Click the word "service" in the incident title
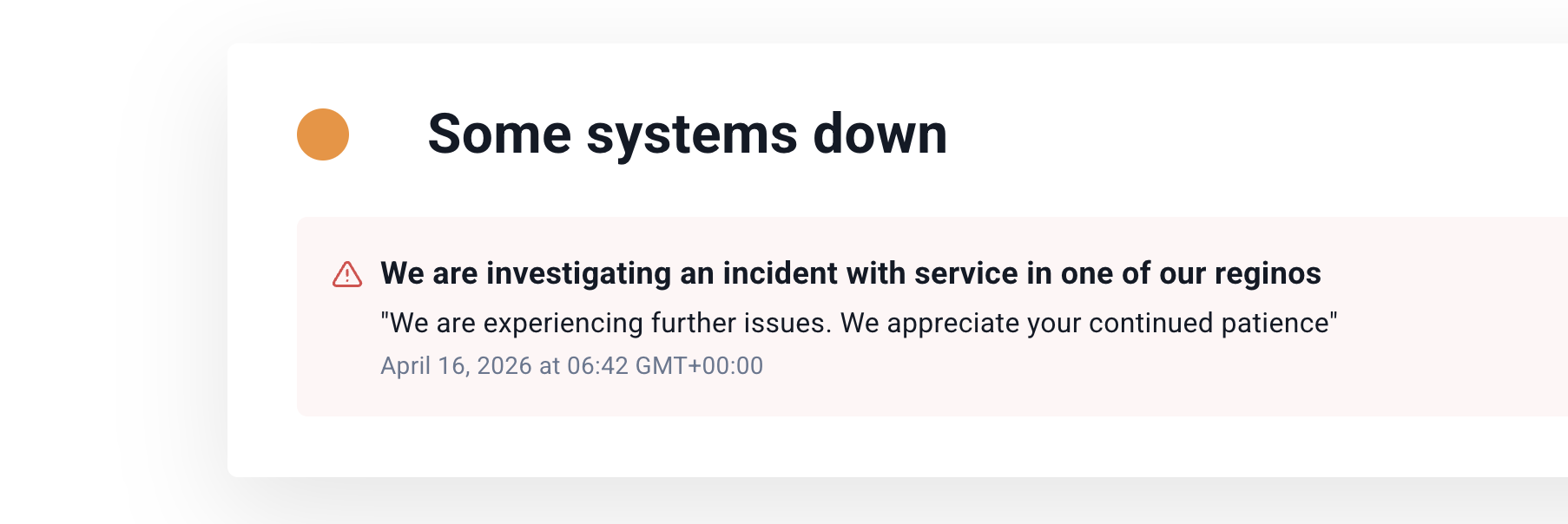1568x524 pixels. (x=965, y=273)
